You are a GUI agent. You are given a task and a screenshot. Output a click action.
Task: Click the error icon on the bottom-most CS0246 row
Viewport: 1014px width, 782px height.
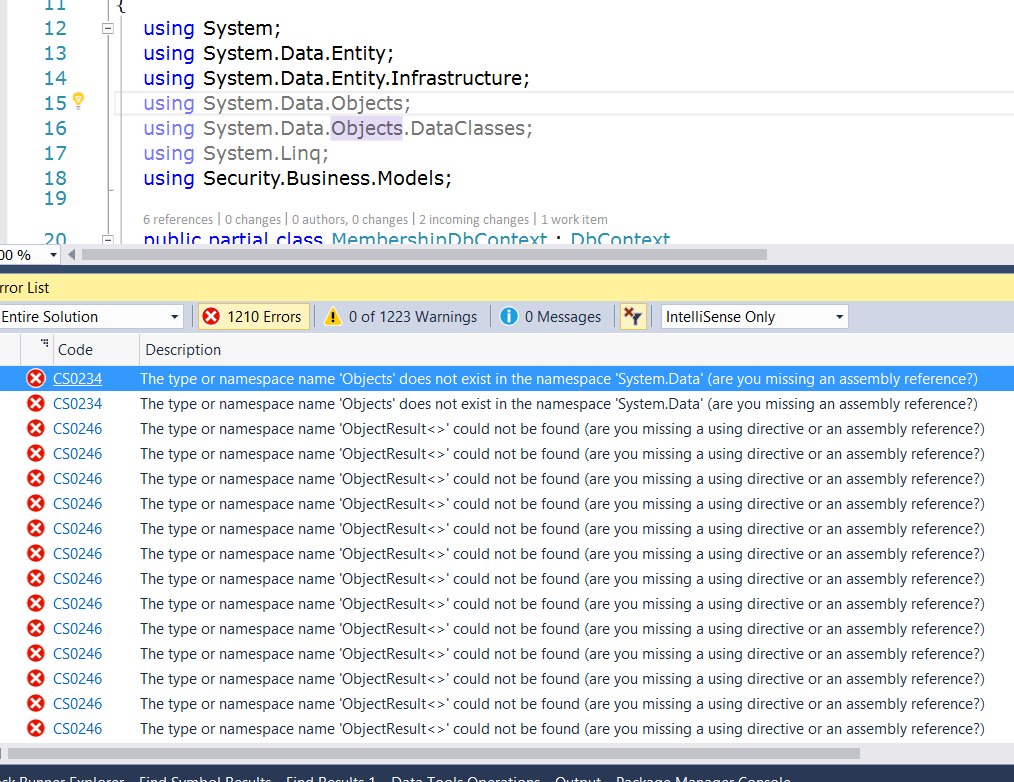click(x=36, y=728)
